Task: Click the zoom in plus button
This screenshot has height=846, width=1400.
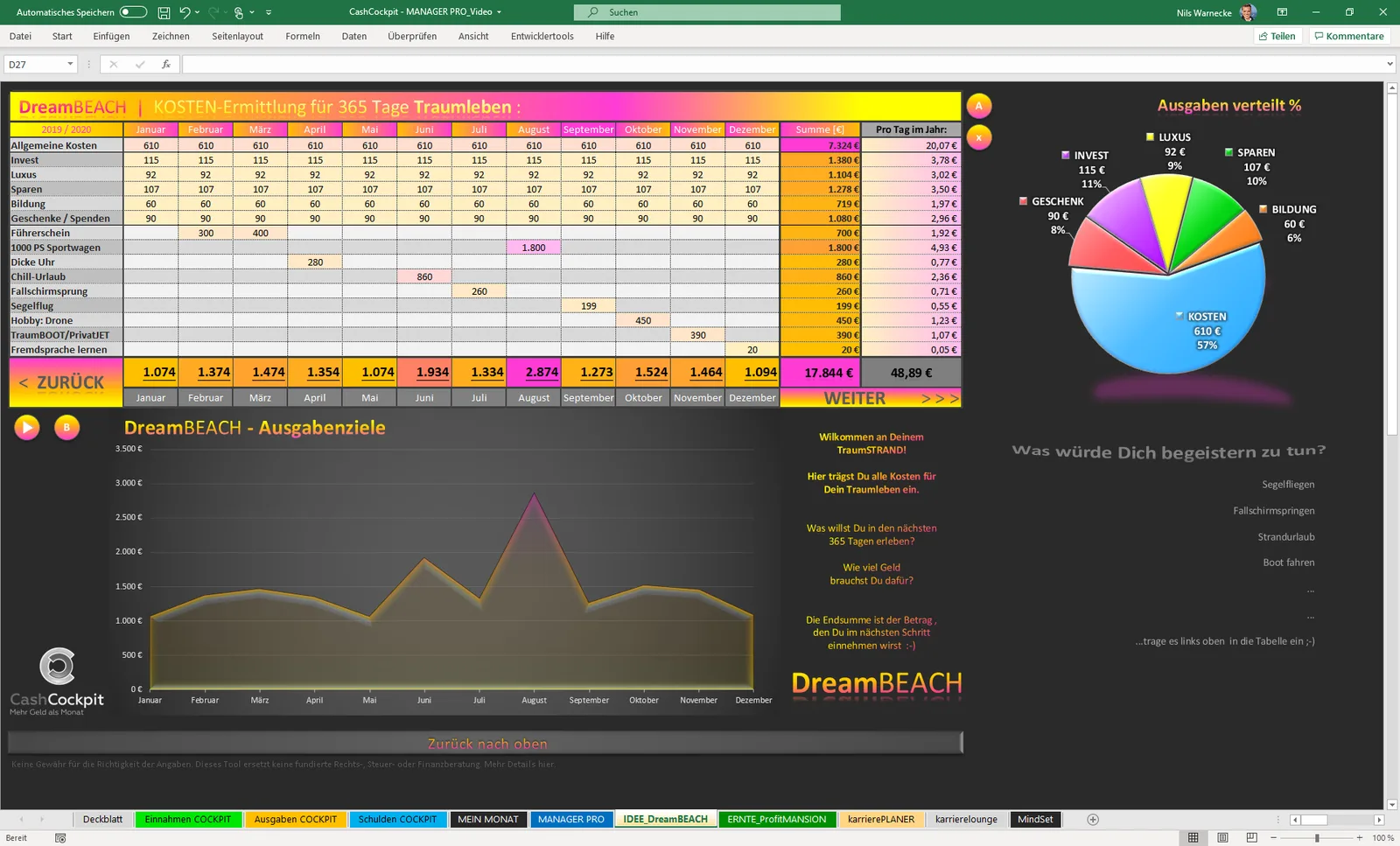Action: point(1359,838)
